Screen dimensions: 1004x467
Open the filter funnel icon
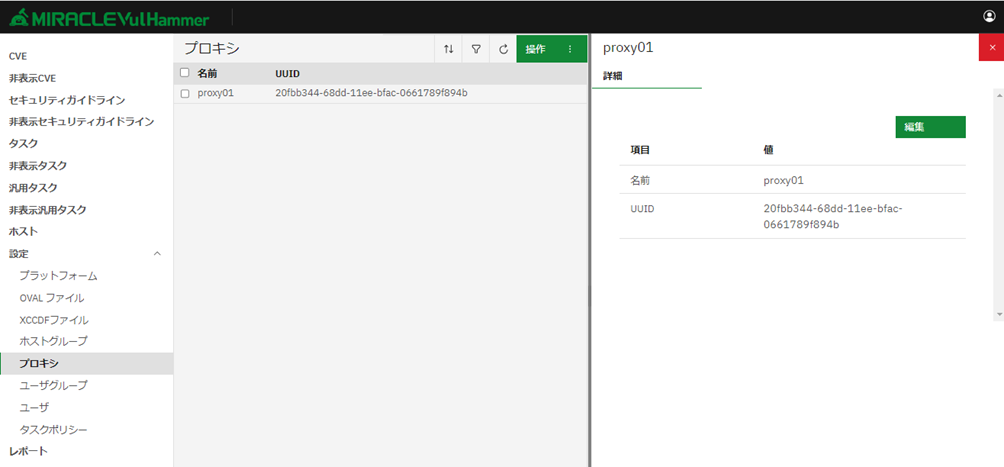(476, 49)
